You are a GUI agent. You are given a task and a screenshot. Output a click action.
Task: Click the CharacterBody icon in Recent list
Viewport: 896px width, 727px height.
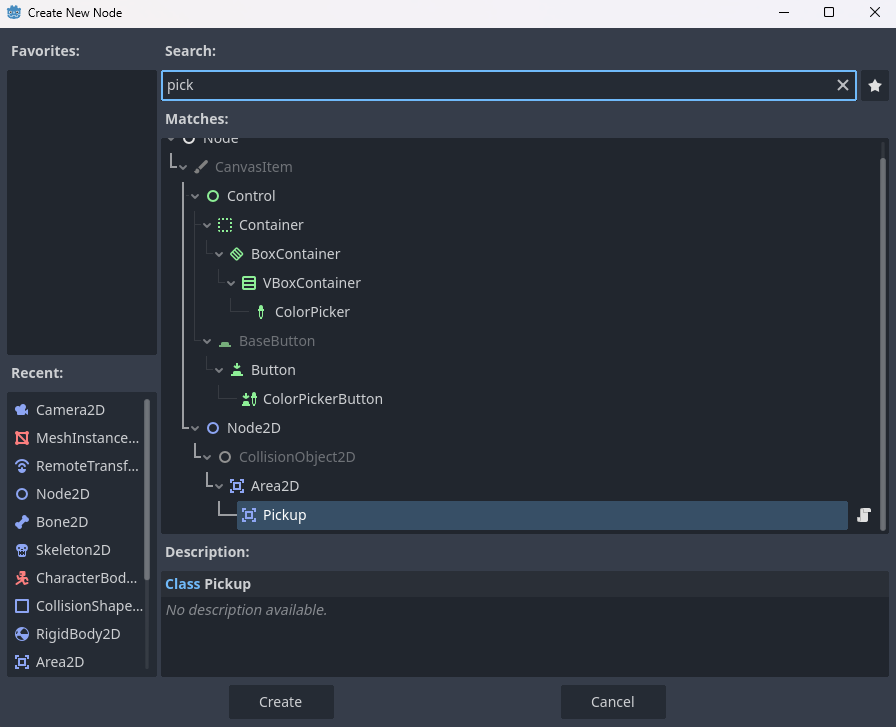tap(22, 578)
